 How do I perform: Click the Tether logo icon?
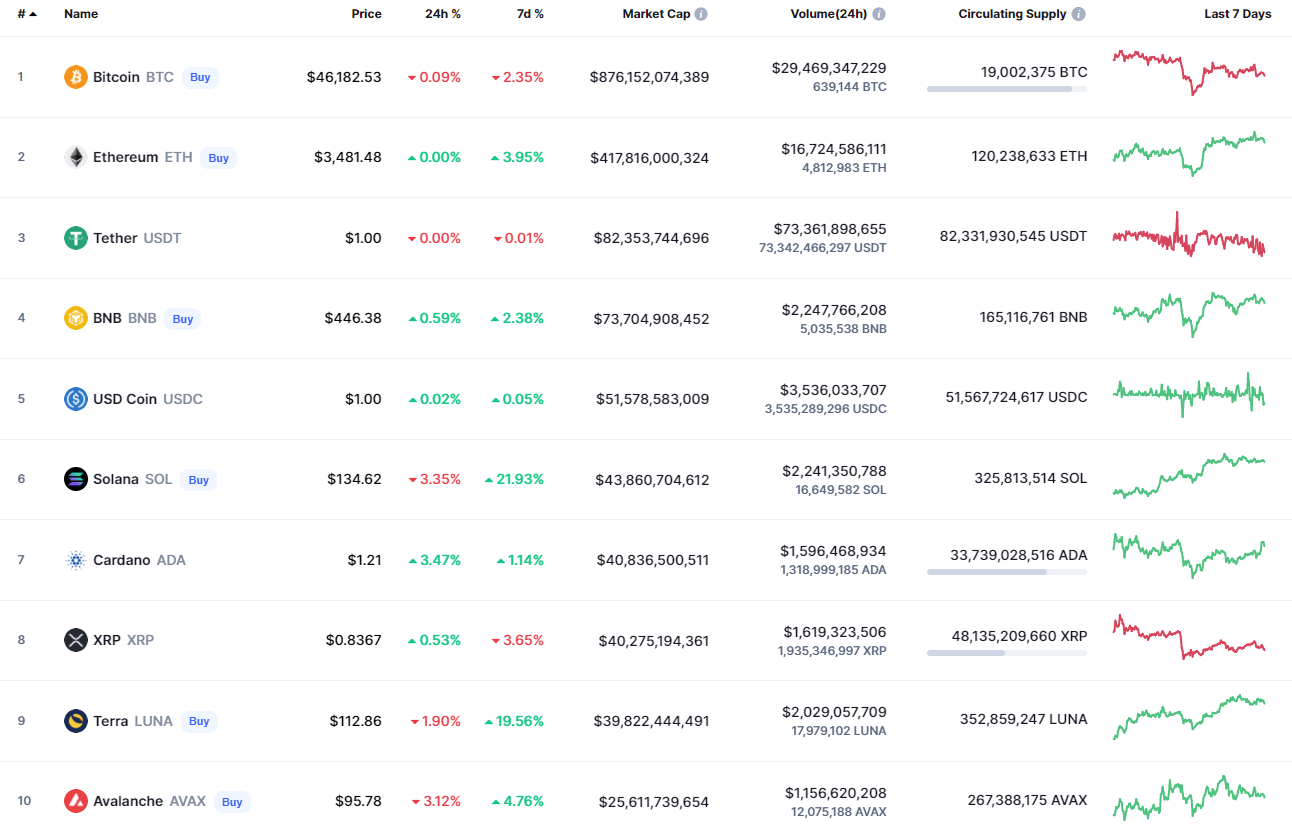(x=76, y=238)
